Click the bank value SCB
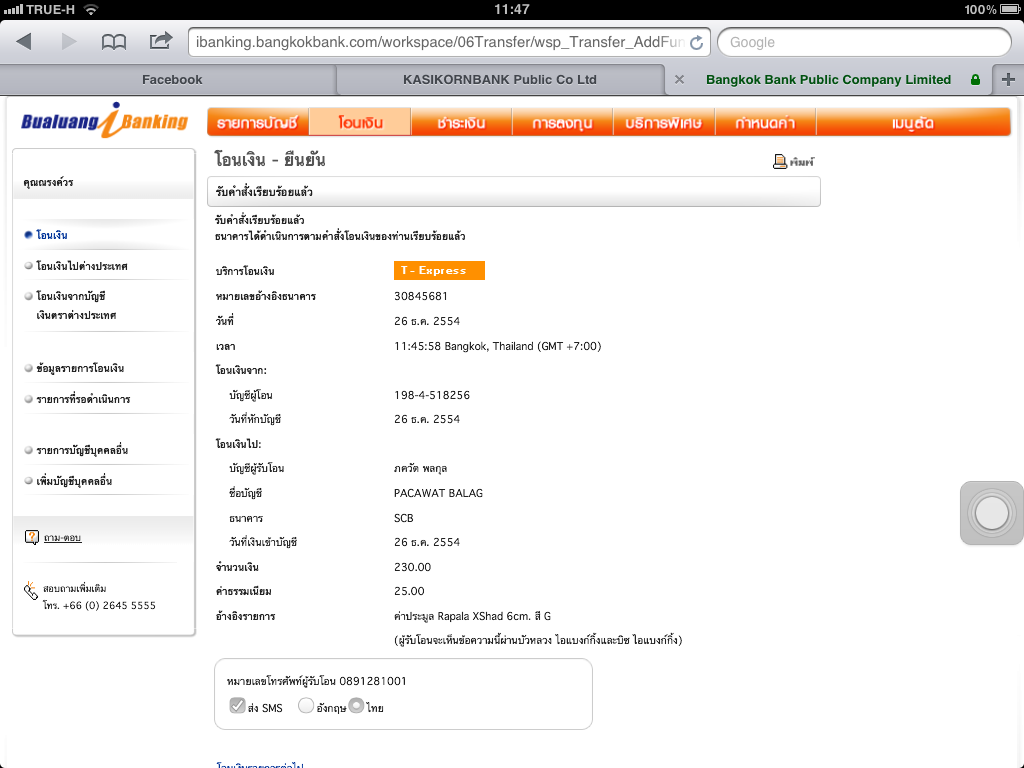The image size is (1024, 768). [404, 518]
